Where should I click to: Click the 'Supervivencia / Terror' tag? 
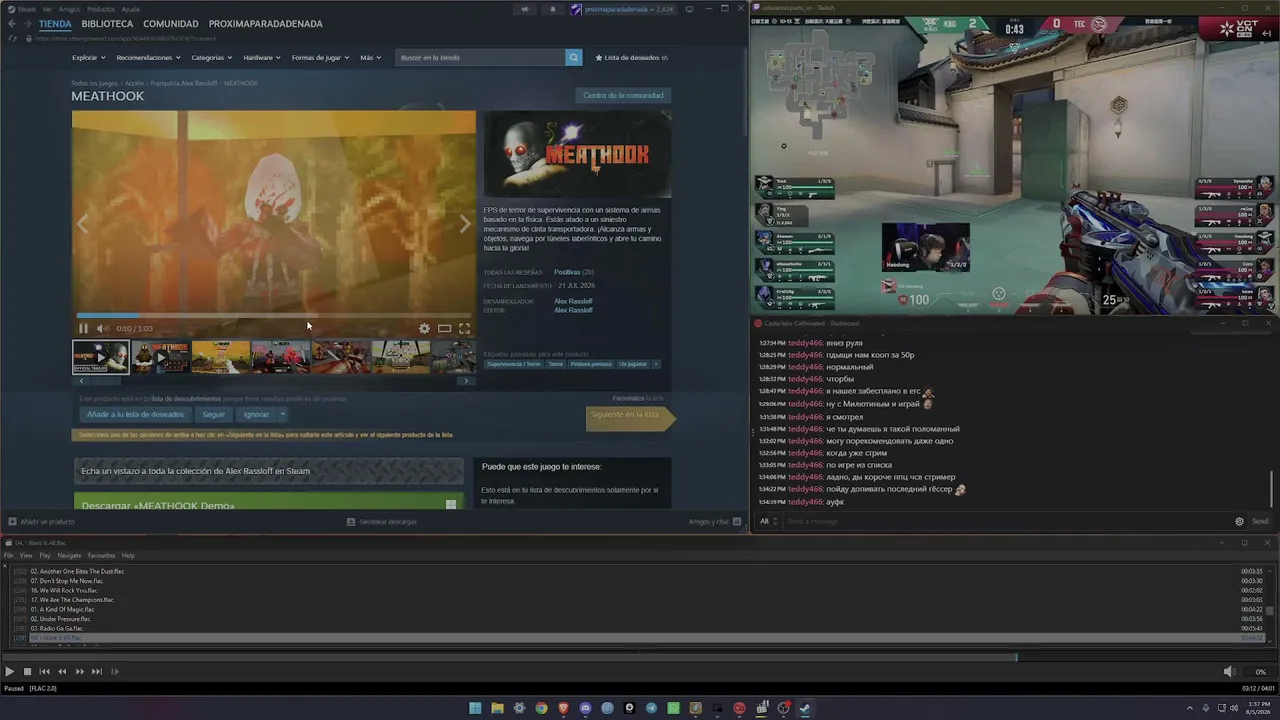tap(513, 364)
